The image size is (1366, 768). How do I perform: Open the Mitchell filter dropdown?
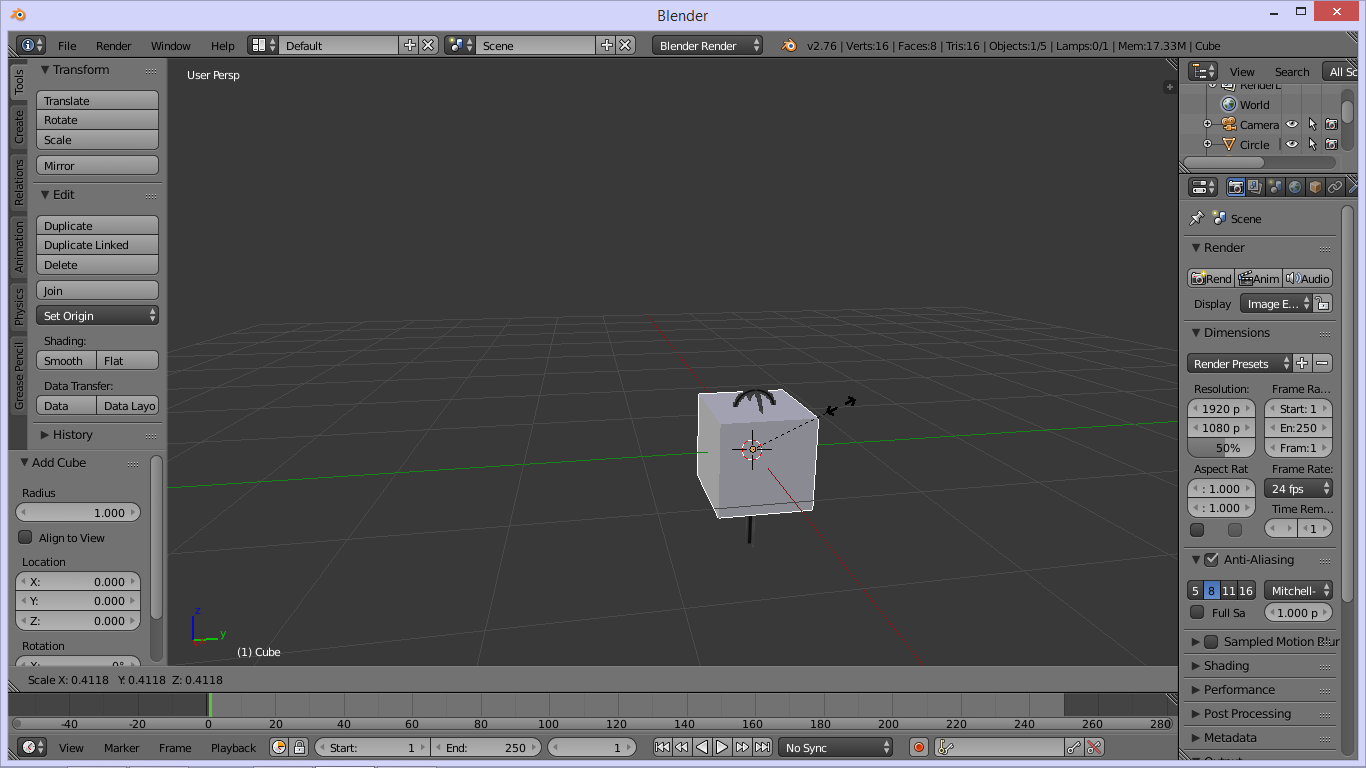pyautogui.click(x=1298, y=590)
